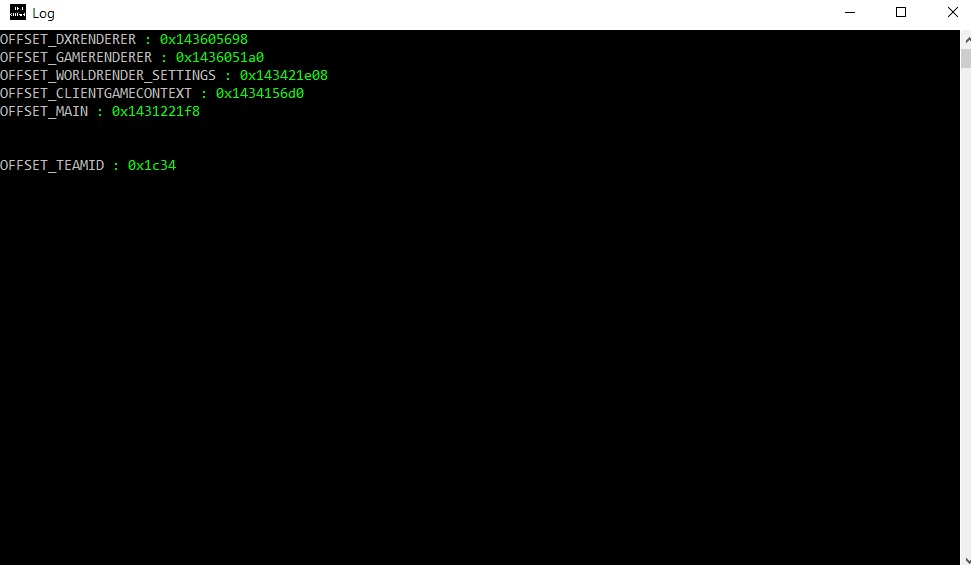Viewport: 971px width, 565px height.
Task: Click the OFFSET_MAIN label
Action: tap(44, 111)
